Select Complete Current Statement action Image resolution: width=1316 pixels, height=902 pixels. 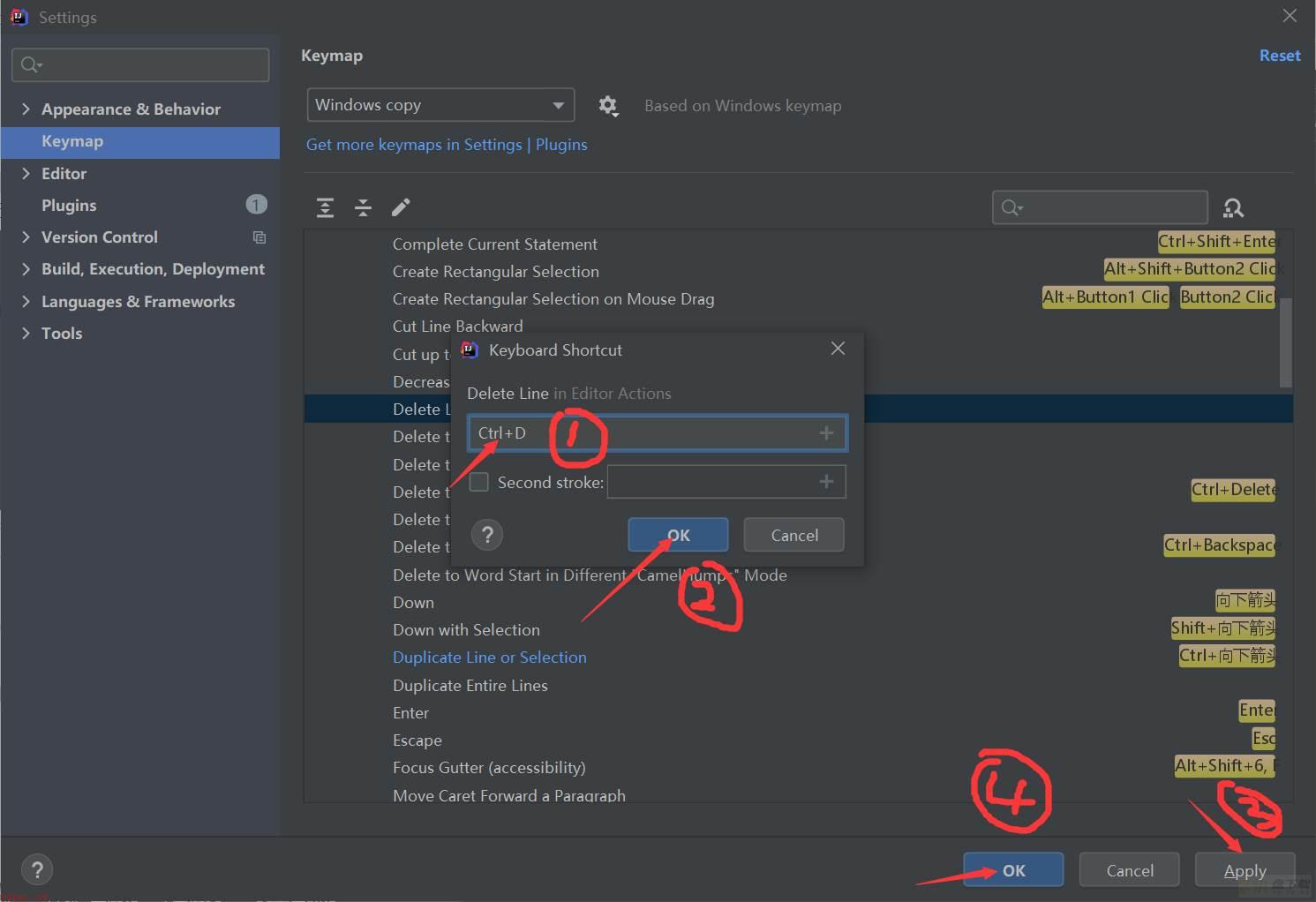[494, 244]
